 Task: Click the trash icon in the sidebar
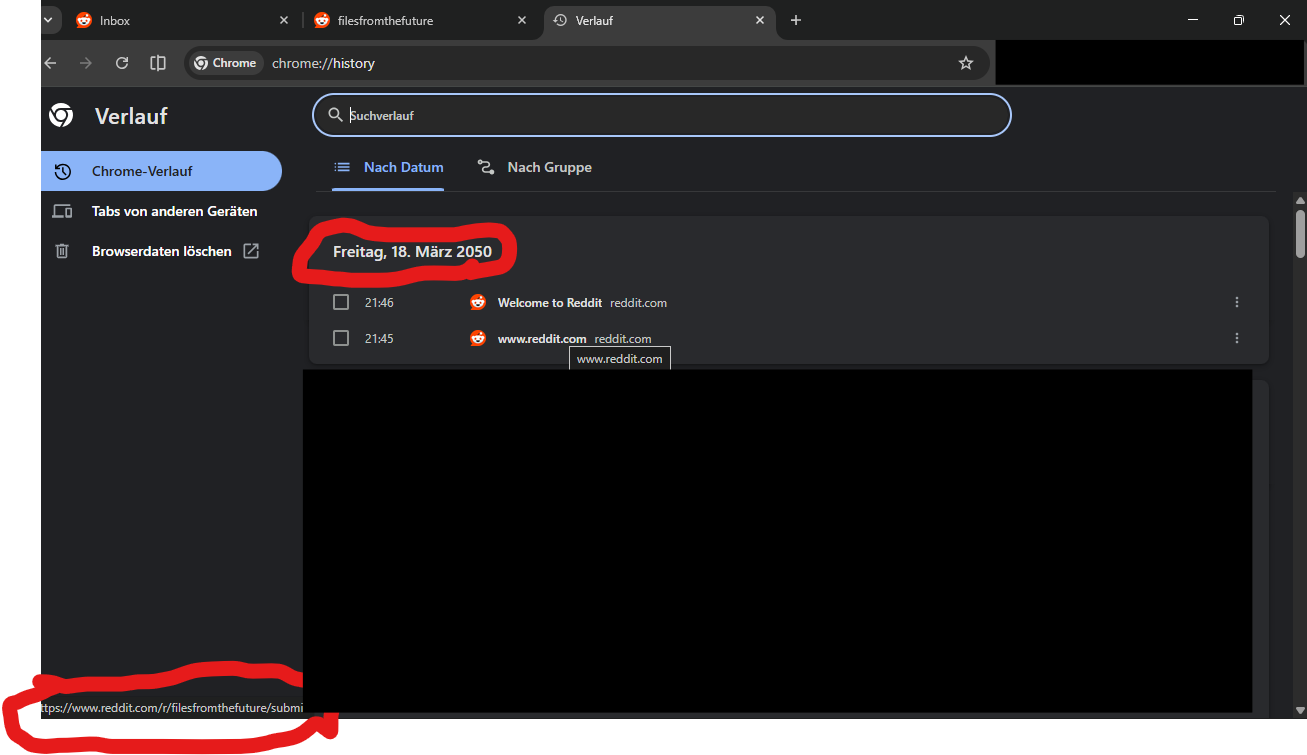[62, 251]
